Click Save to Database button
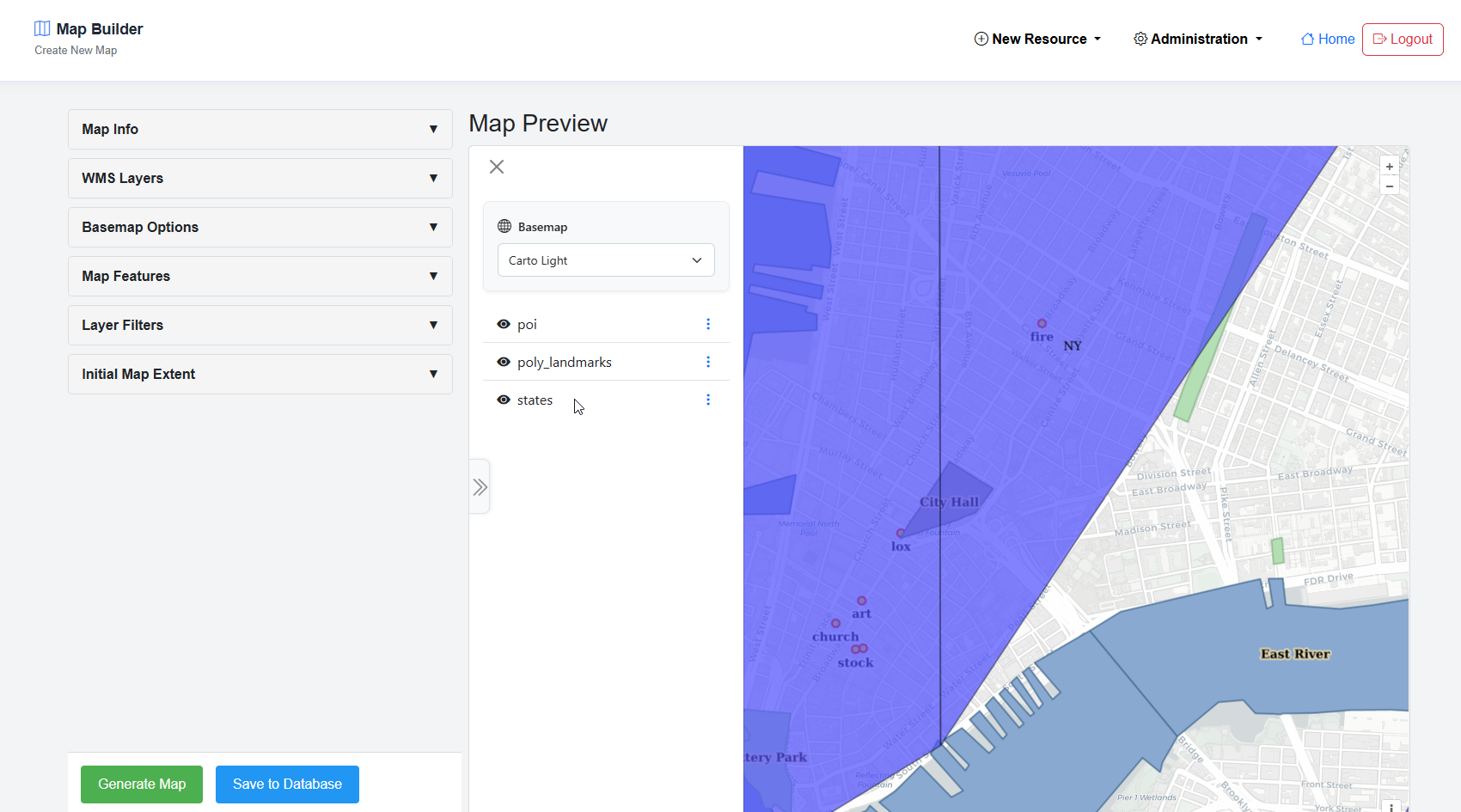This screenshot has width=1461, height=812. 287,784
